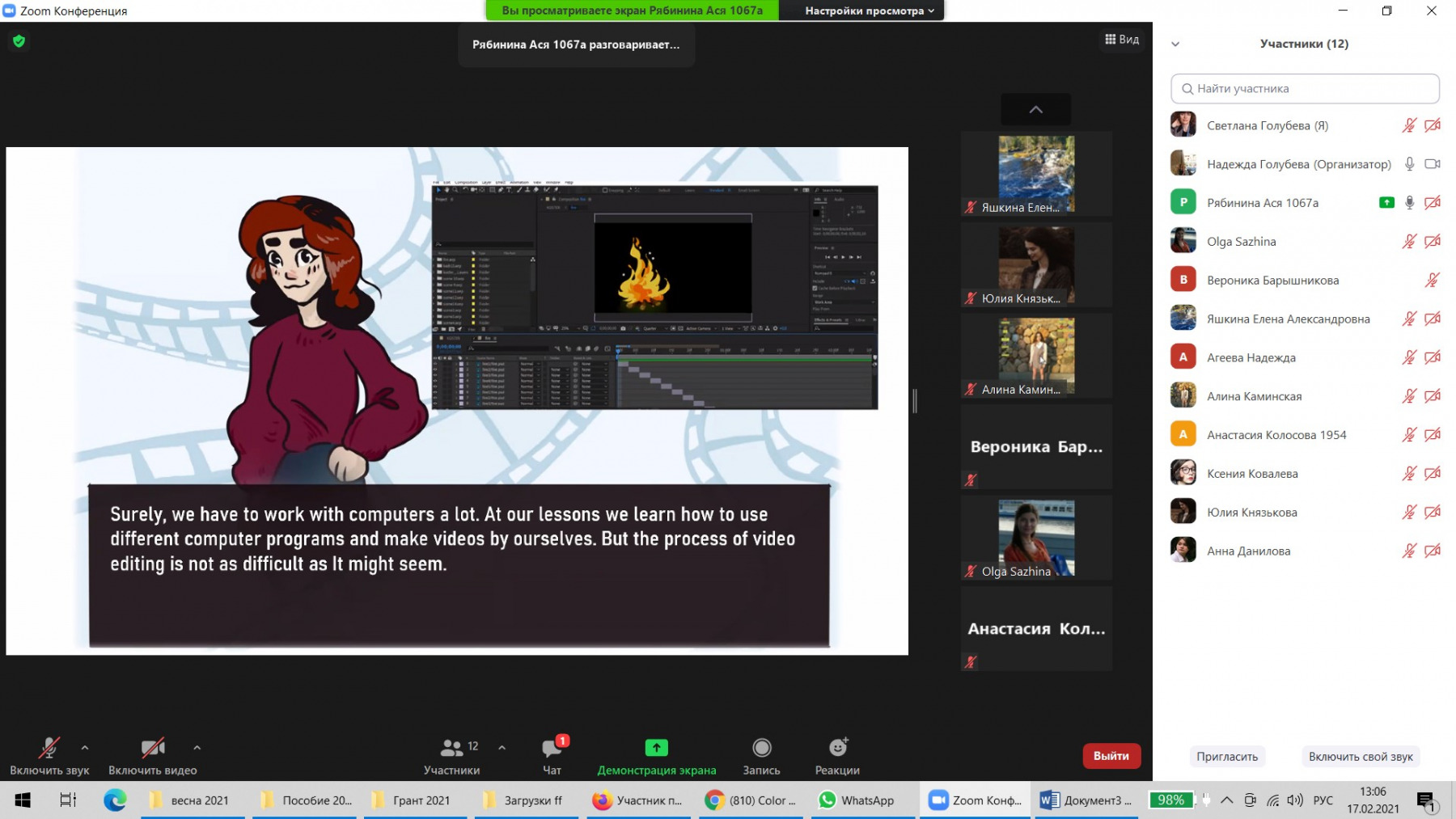1456x819 pixels.
Task: Unmute microphone with Включить звук
Action: click(x=49, y=749)
